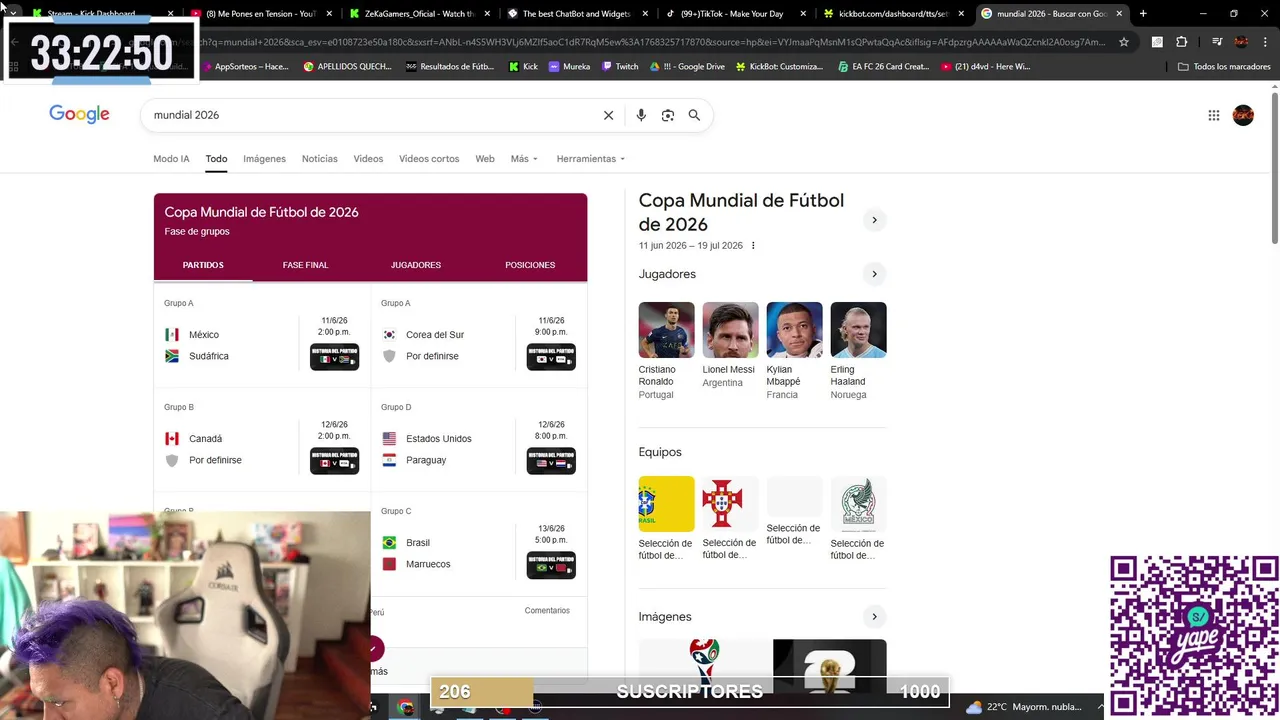This screenshot has height=720, width=1280.
Task: Open the d4vd - Here Wi... bookmark
Action: [x=985, y=66]
